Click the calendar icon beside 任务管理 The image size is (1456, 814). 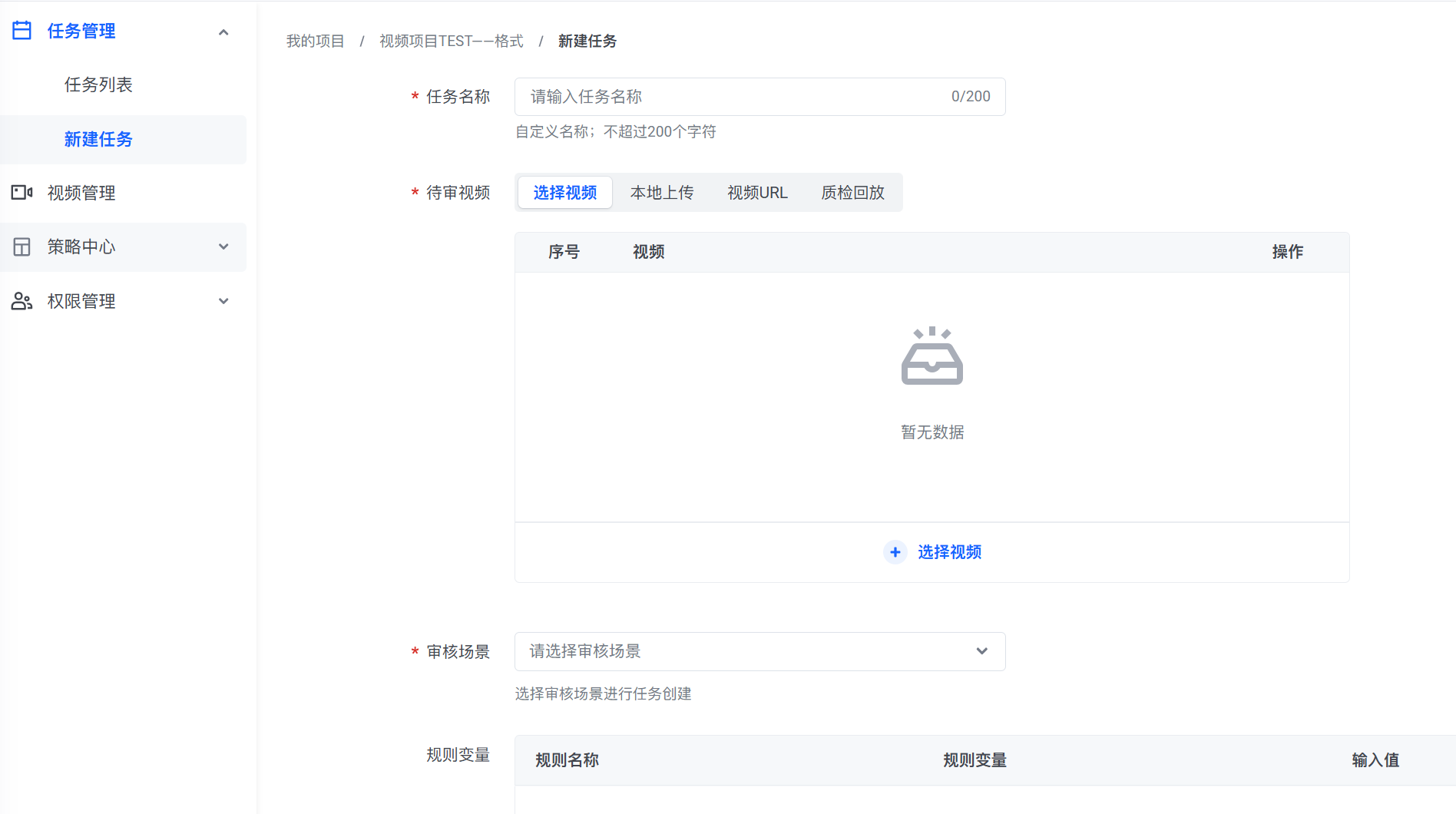22,31
